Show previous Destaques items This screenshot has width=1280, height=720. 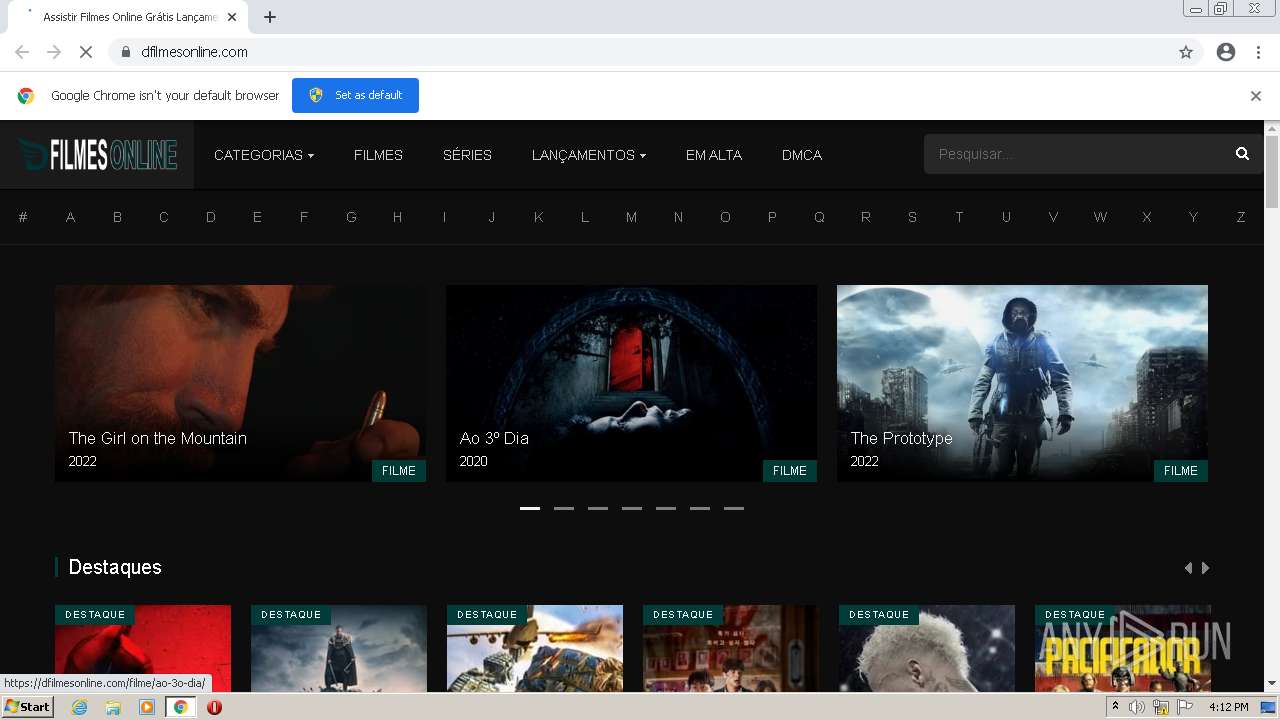pos(1188,568)
